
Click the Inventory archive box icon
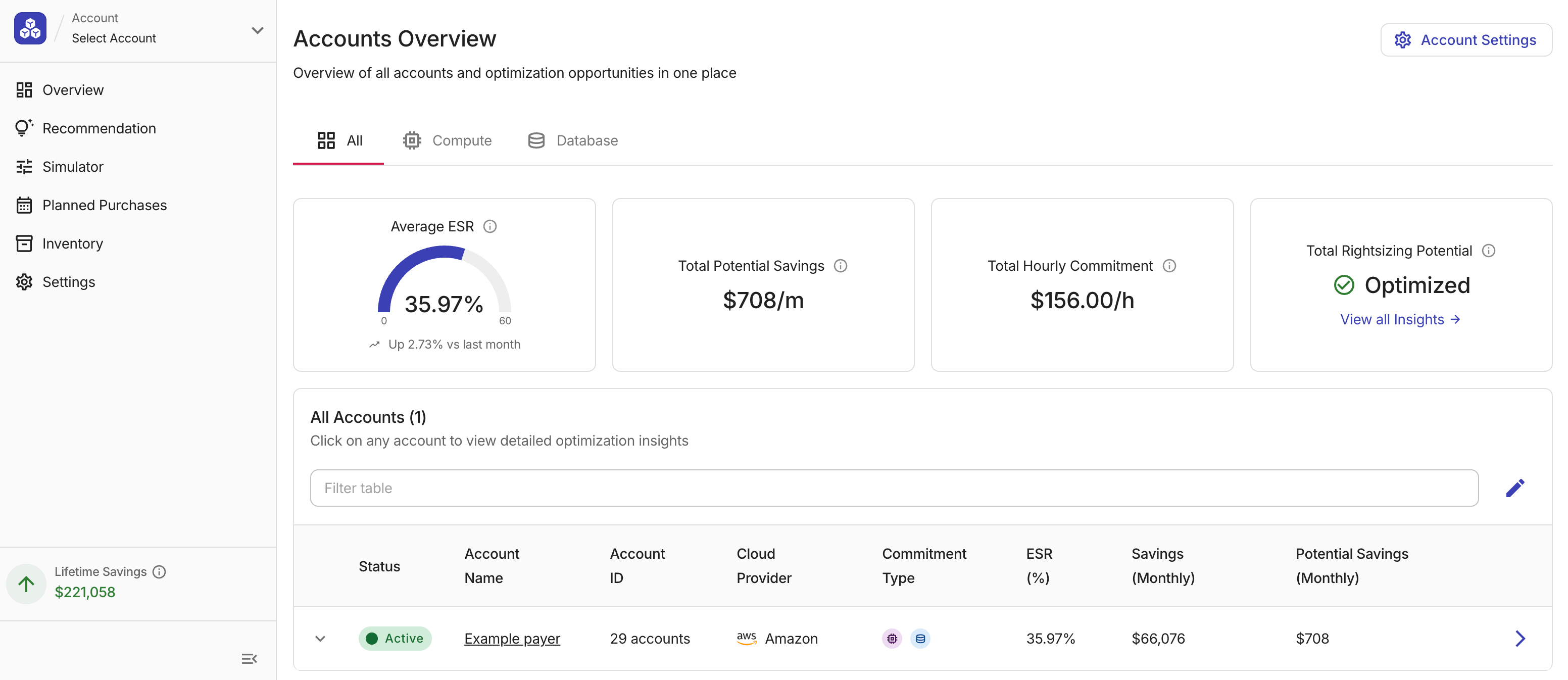[x=24, y=244]
